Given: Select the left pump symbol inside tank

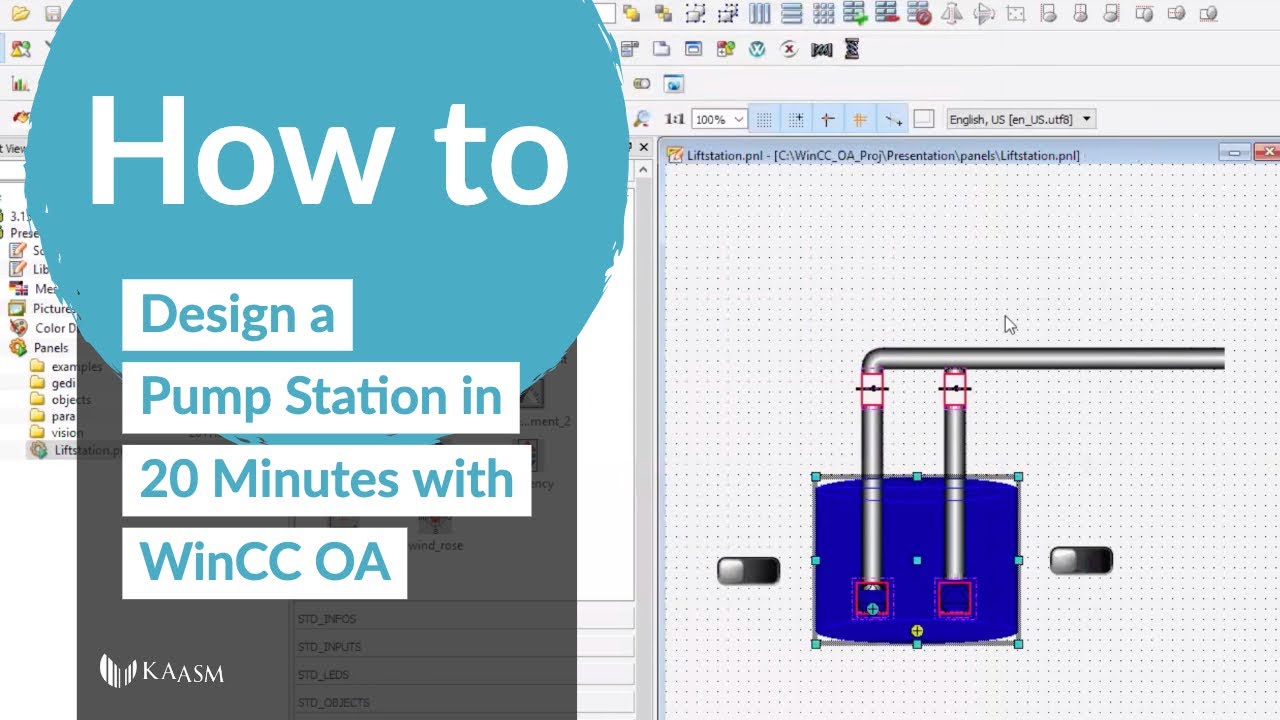Looking at the screenshot, I should (872, 598).
